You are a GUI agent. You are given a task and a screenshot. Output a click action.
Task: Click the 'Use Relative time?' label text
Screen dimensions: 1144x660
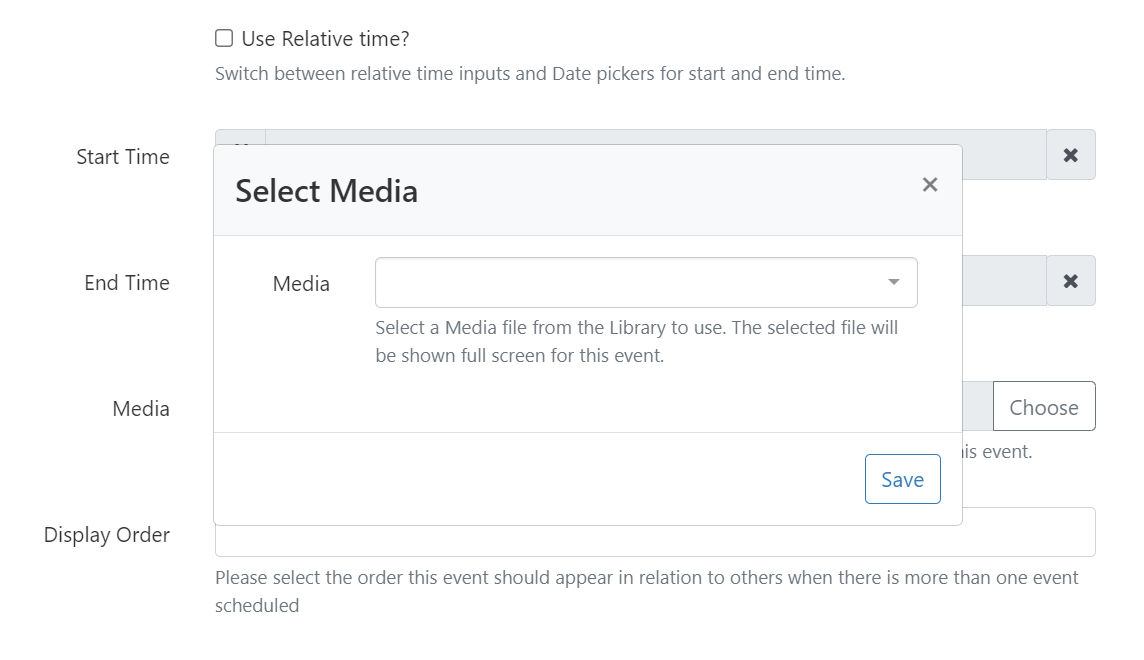(325, 39)
